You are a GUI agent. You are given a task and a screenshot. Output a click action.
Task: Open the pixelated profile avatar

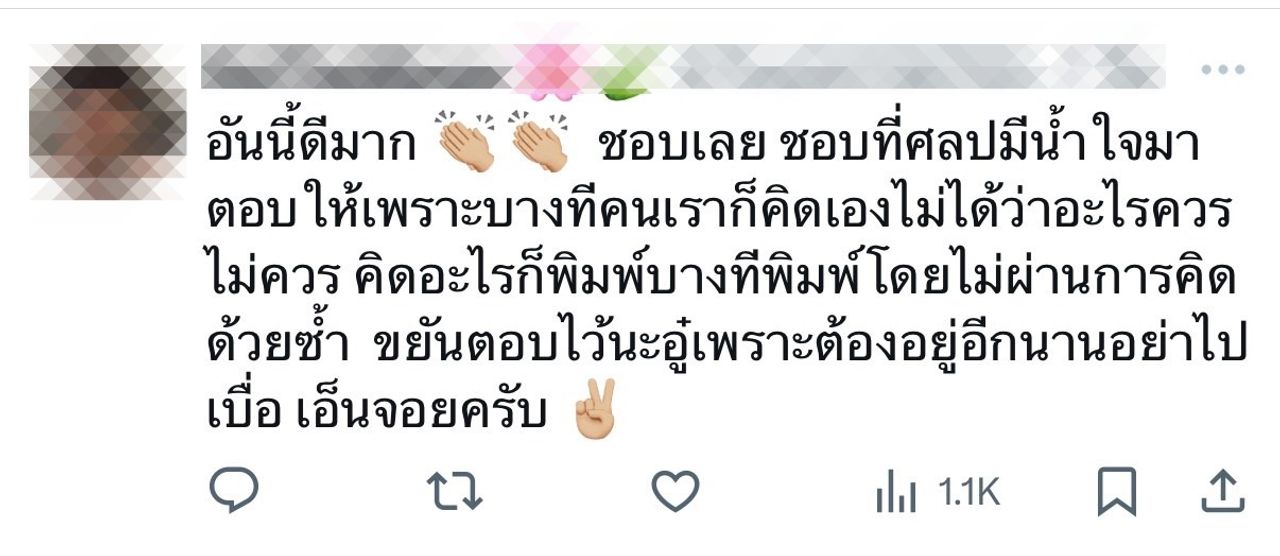click(108, 121)
